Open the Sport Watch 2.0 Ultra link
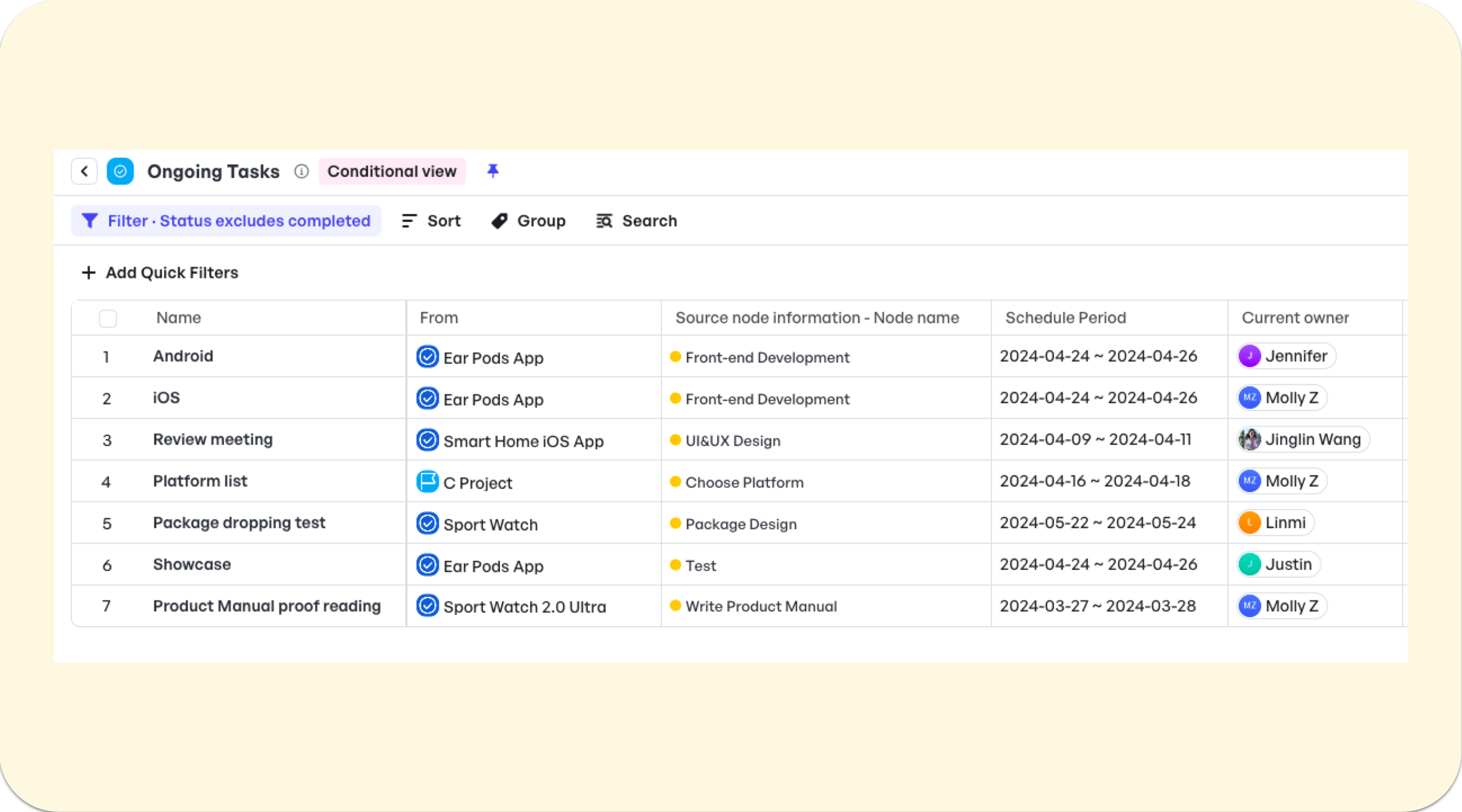The width and height of the screenshot is (1462, 812). [x=525, y=607]
